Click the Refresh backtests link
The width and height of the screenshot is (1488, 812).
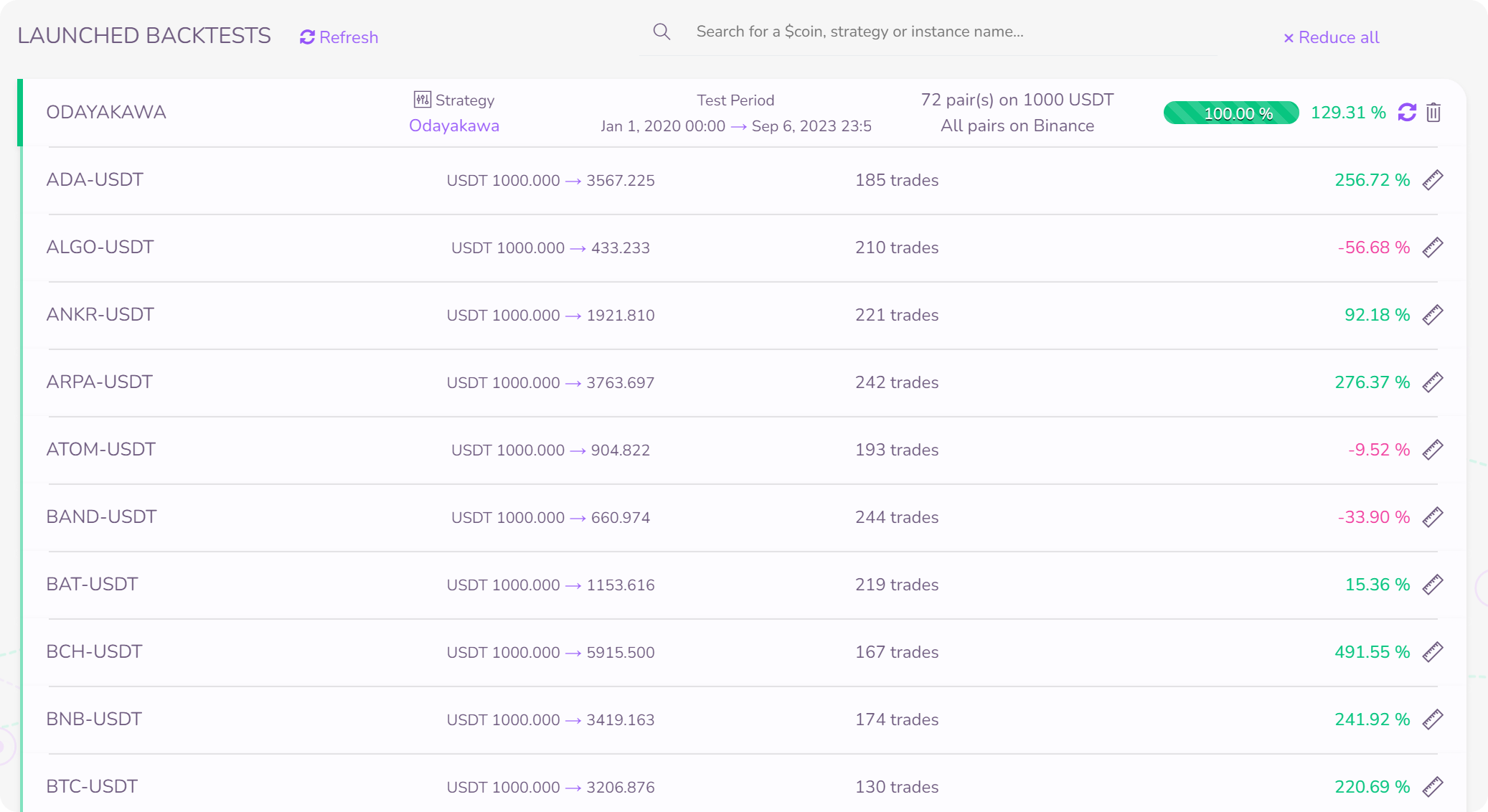coord(339,37)
